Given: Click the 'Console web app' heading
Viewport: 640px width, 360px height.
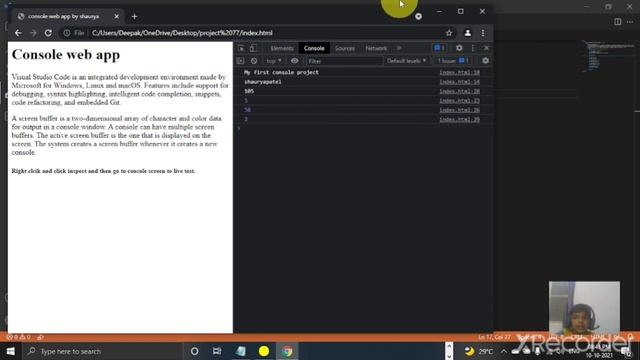Looking at the screenshot, I should click(66, 55).
